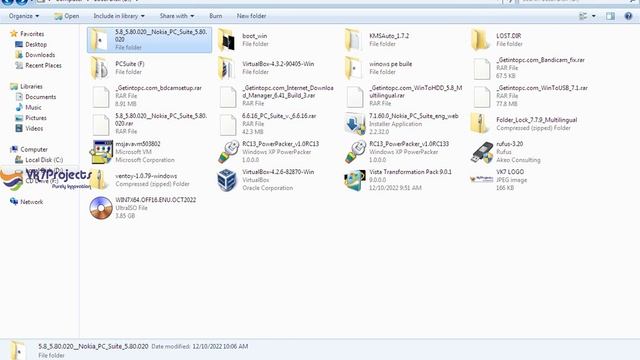Open the view options dropdown arrow
640x360 pixels.
click(x=593, y=16)
